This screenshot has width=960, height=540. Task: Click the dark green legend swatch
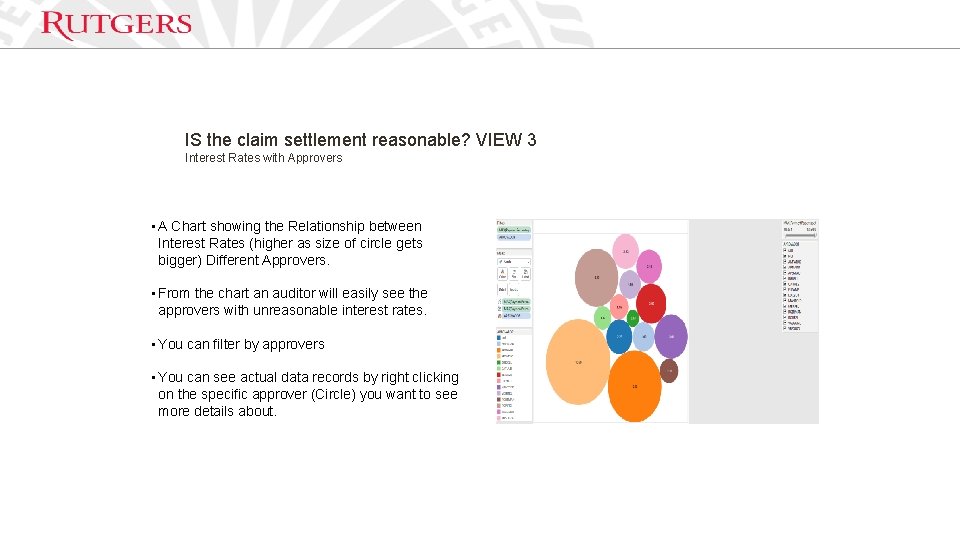[499, 362]
